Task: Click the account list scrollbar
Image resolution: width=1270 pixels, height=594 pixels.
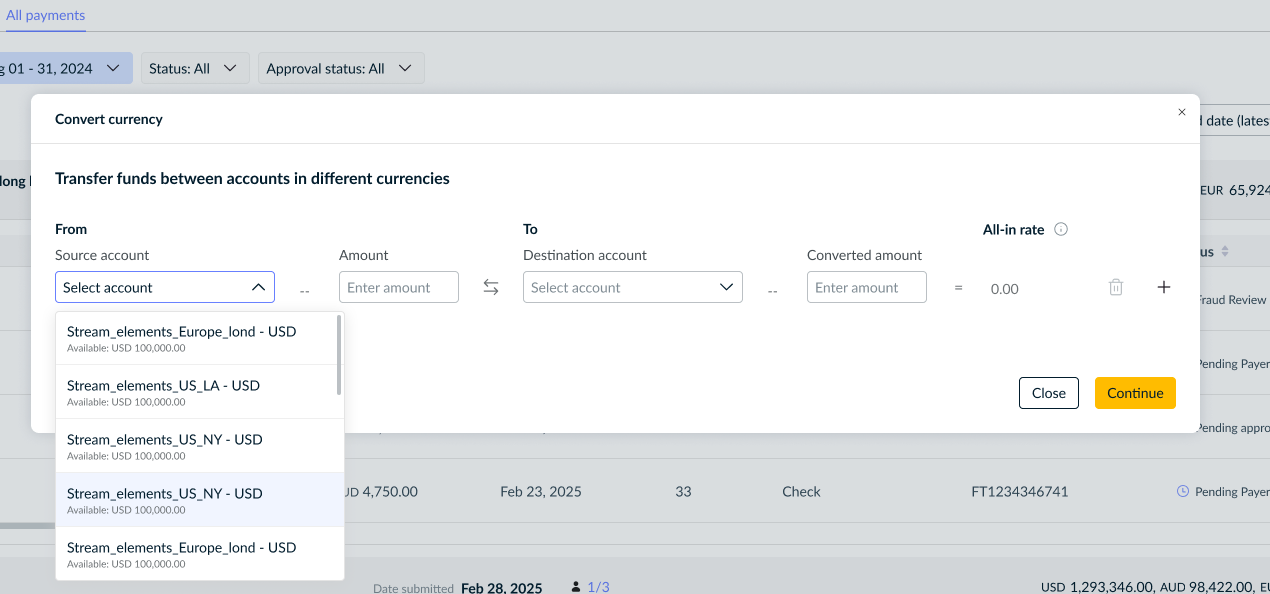Action: coord(339,355)
